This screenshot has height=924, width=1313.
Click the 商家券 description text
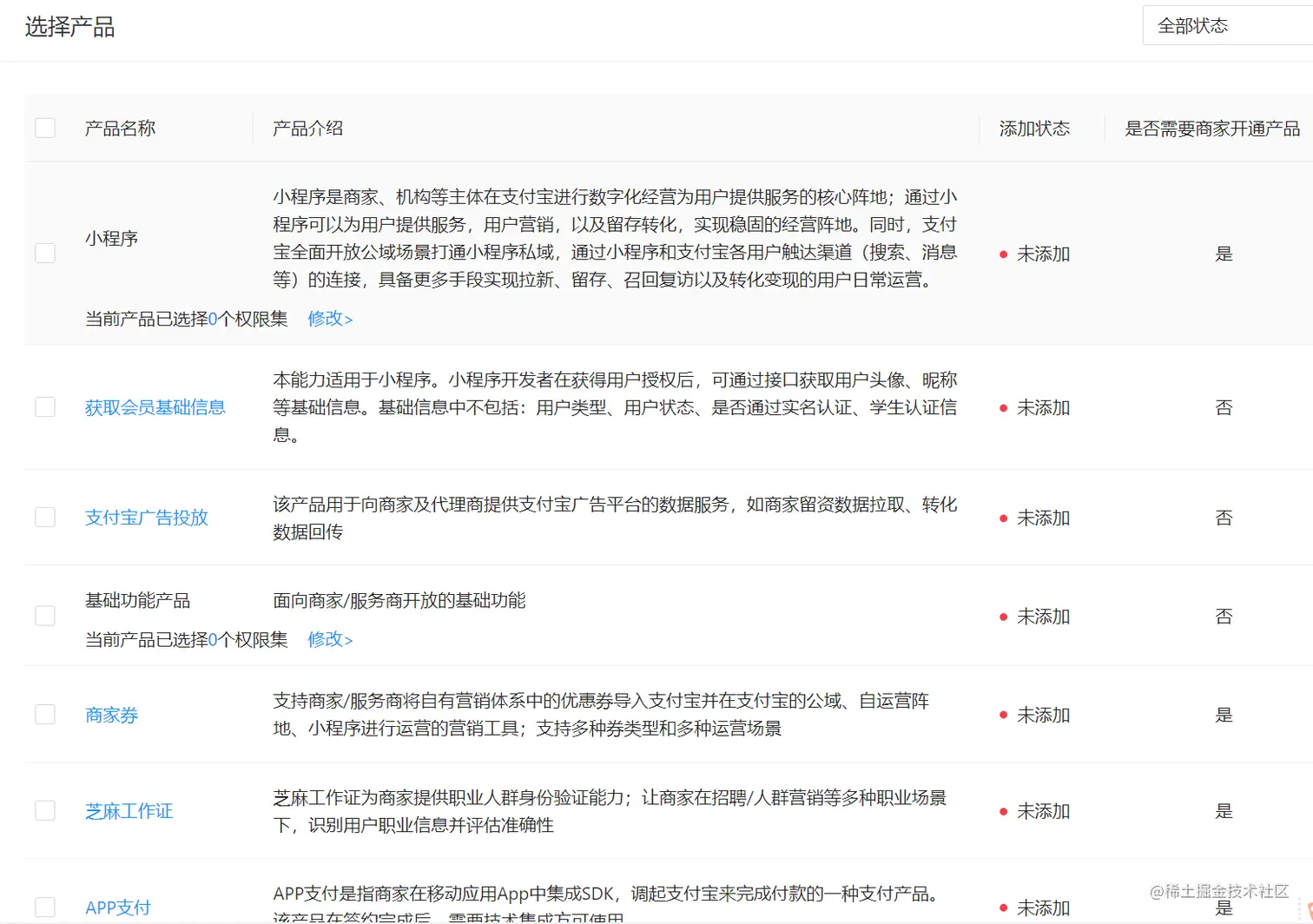coord(601,714)
